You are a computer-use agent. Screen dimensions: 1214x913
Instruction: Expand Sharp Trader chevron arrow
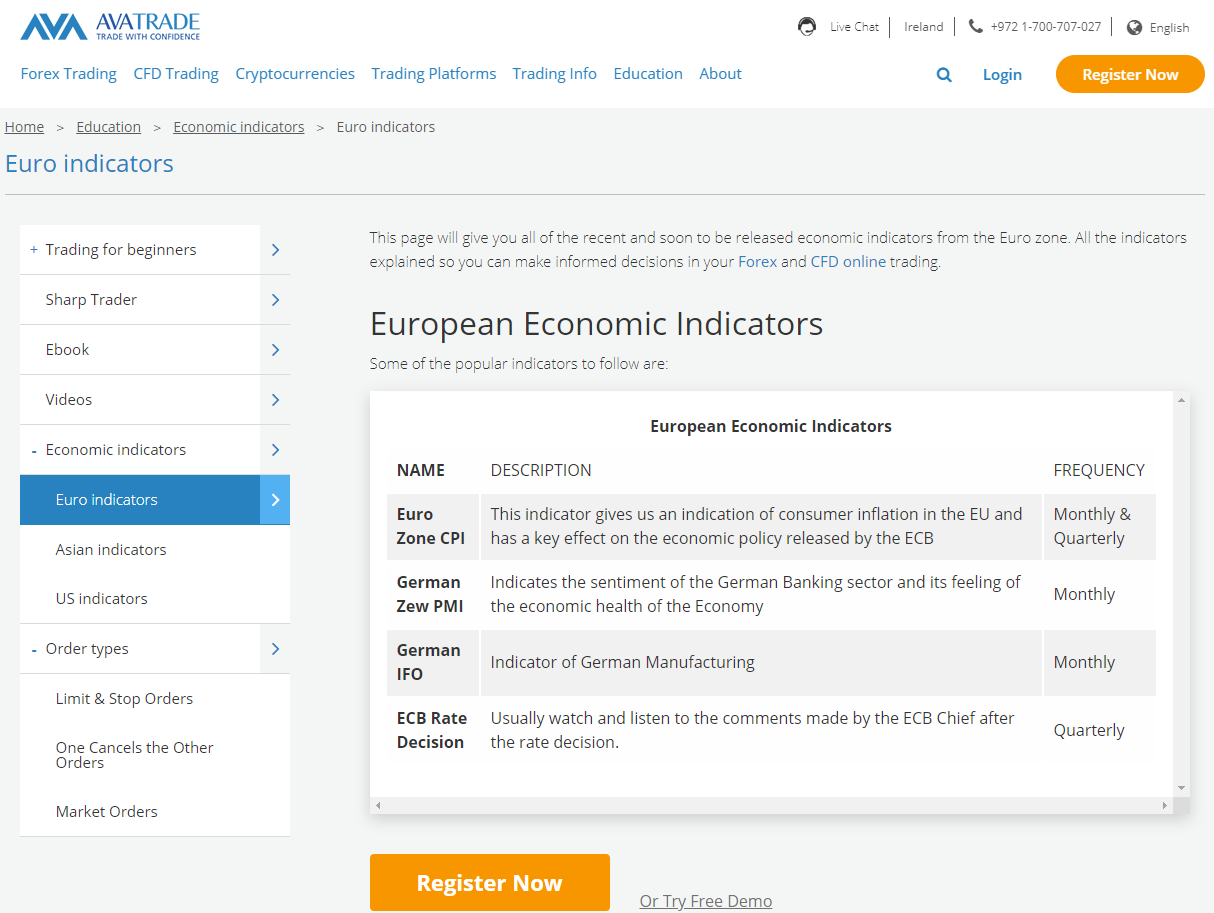(x=275, y=300)
